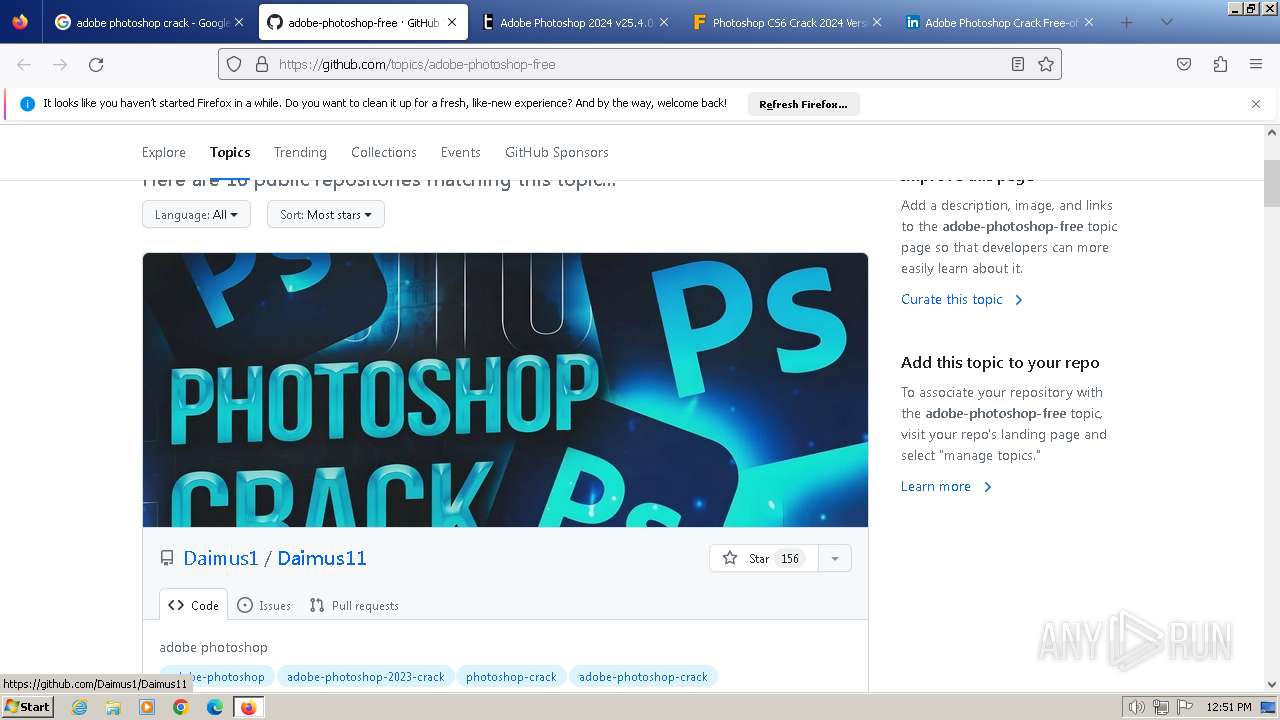Viewport: 1280px width, 720px height.
Task: Click the adobe-photoshop-2023-crack topic tag
Action: [x=366, y=677]
